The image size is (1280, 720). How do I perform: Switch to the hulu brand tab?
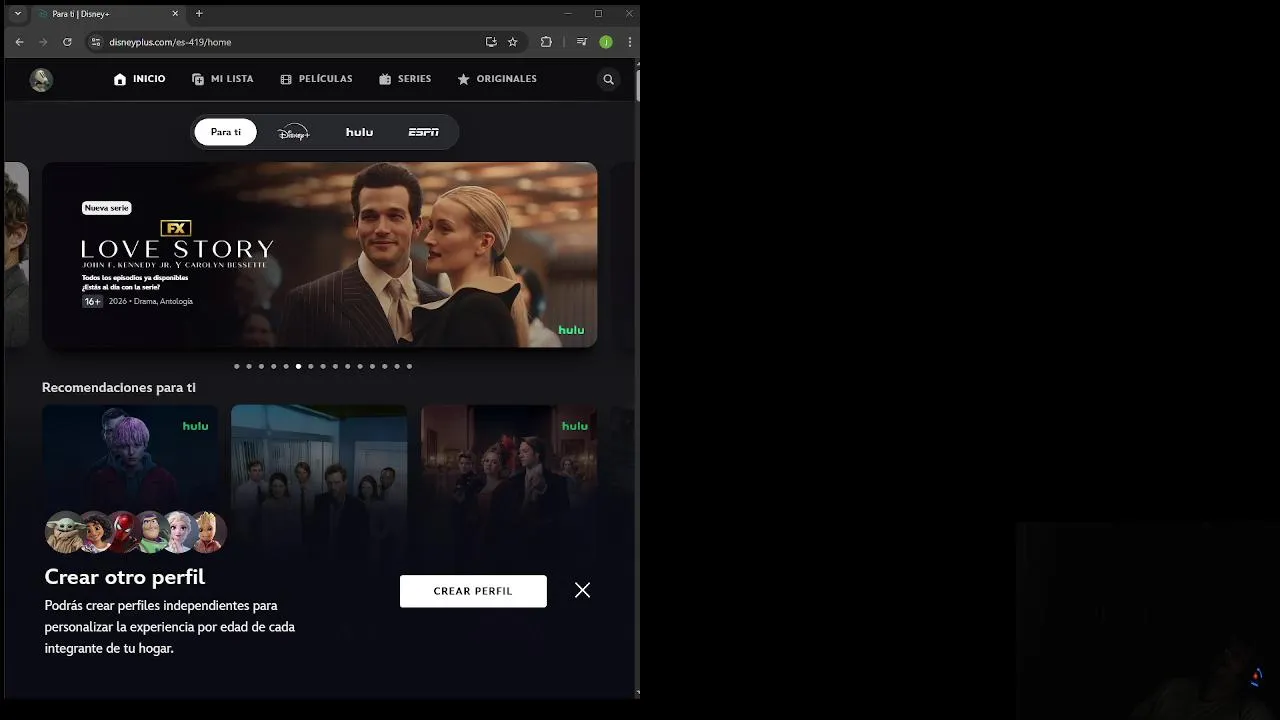pos(359,132)
